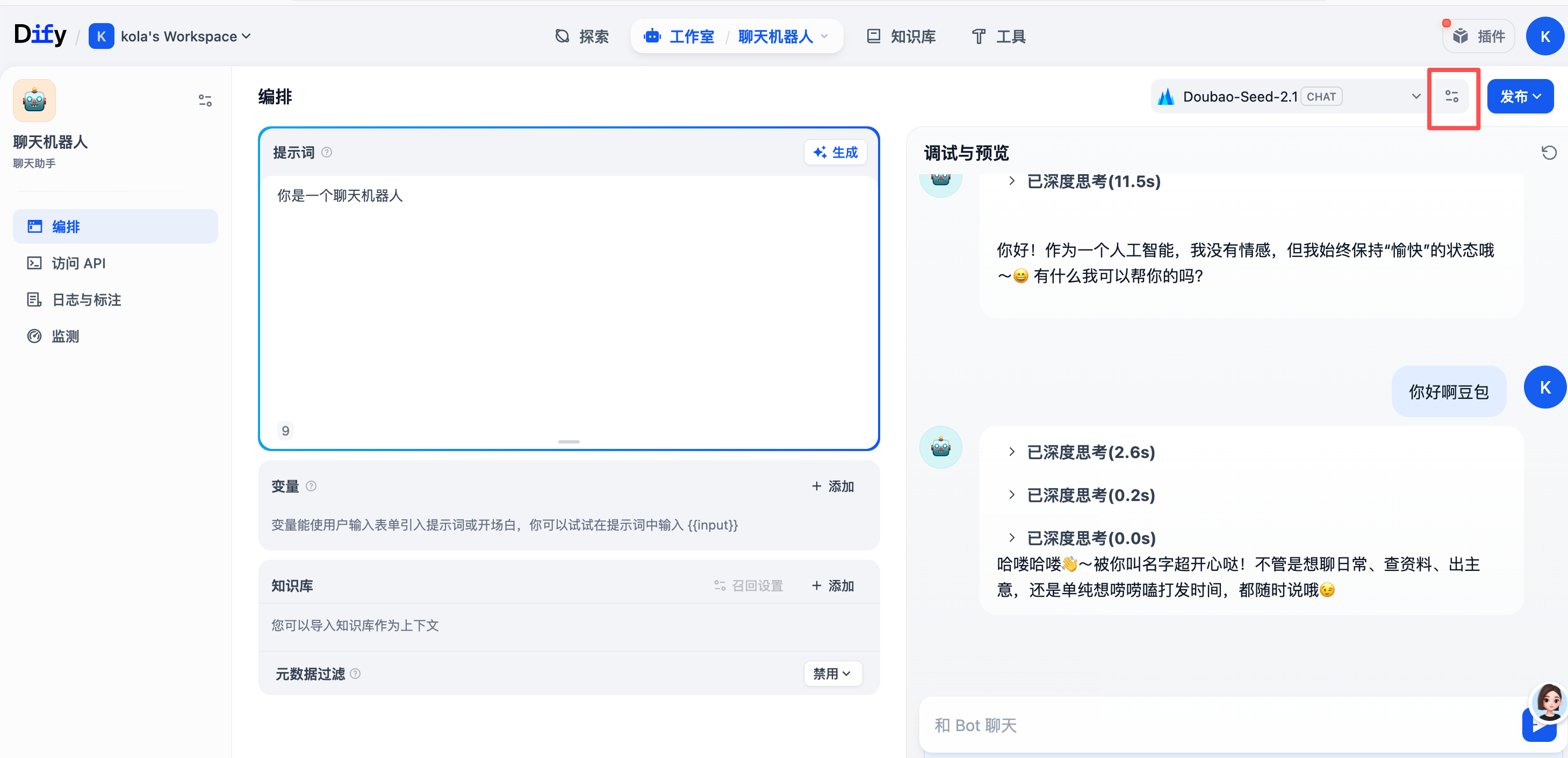Viewport: 1568px width, 758px height.
Task: Click the user K avatar beside 你好啊豆包
Action: pos(1545,387)
